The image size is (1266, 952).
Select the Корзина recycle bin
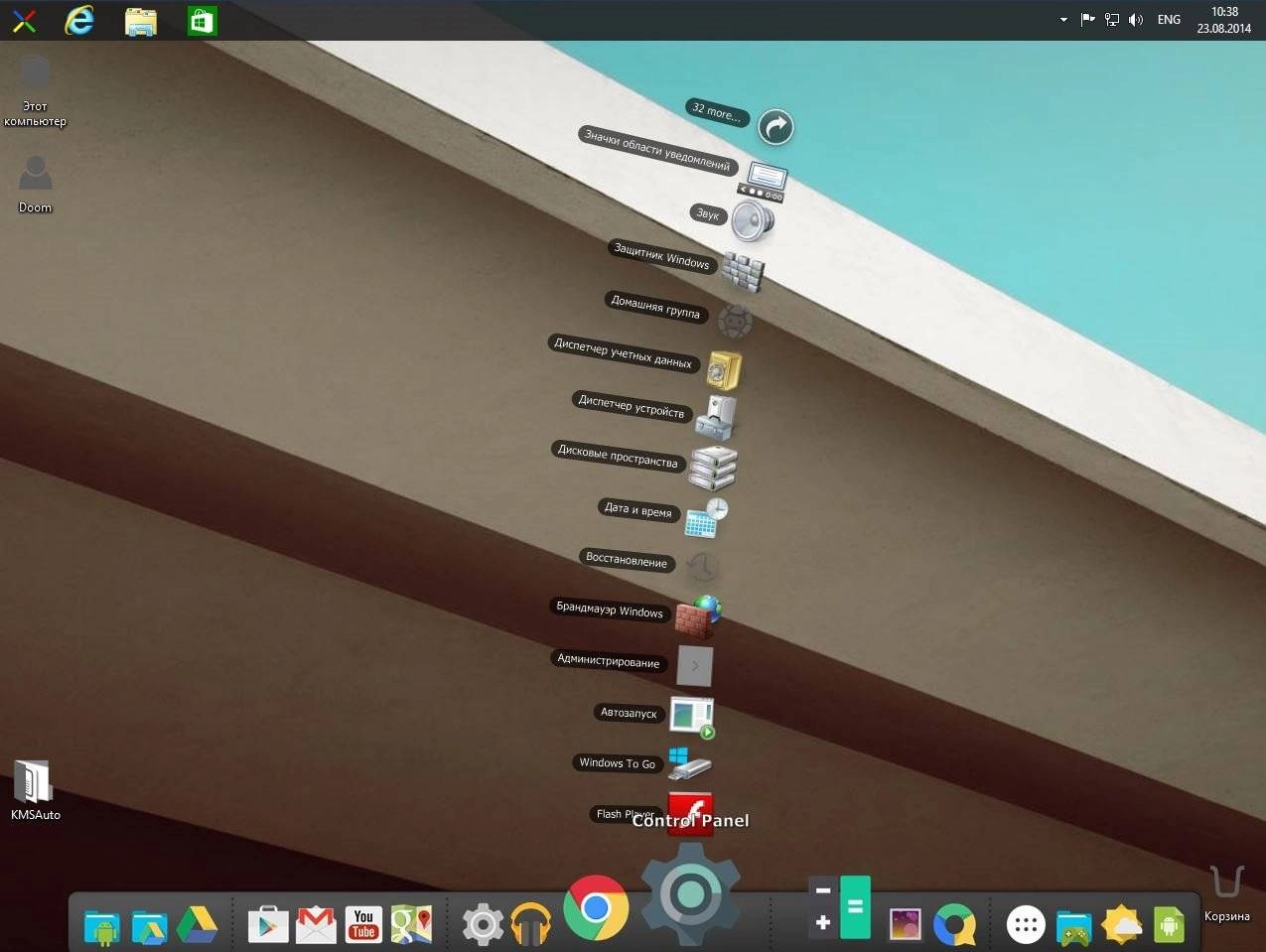point(1227,893)
